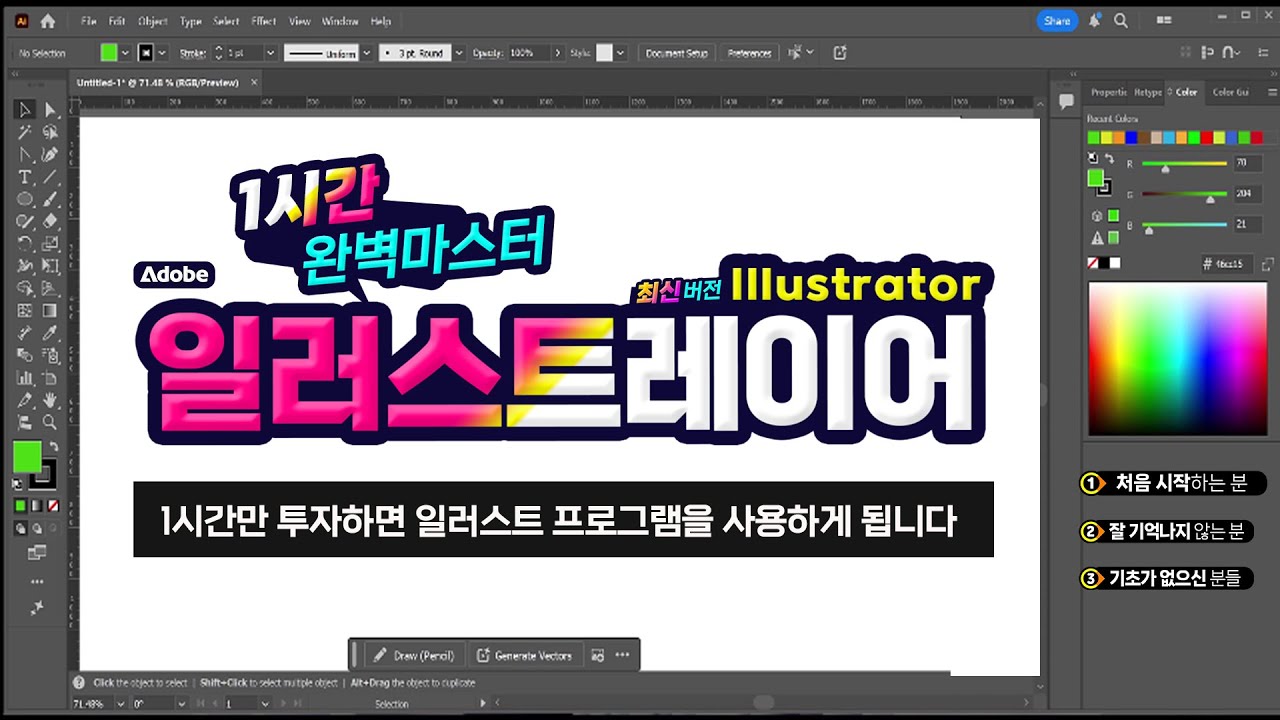Select the Type tool
This screenshot has width=1280, height=720.
click(x=26, y=177)
